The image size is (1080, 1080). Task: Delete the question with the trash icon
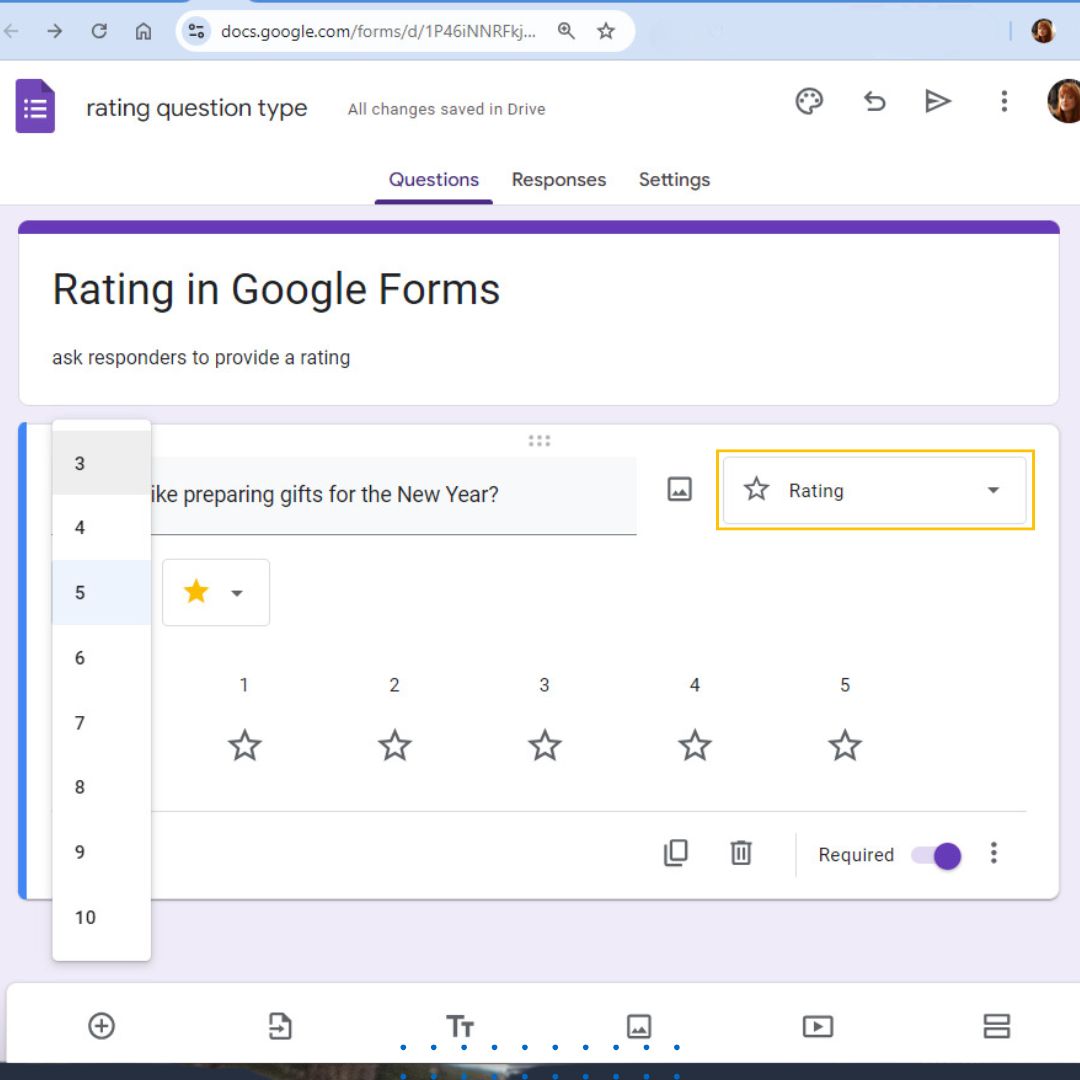pyautogui.click(x=740, y=853)
